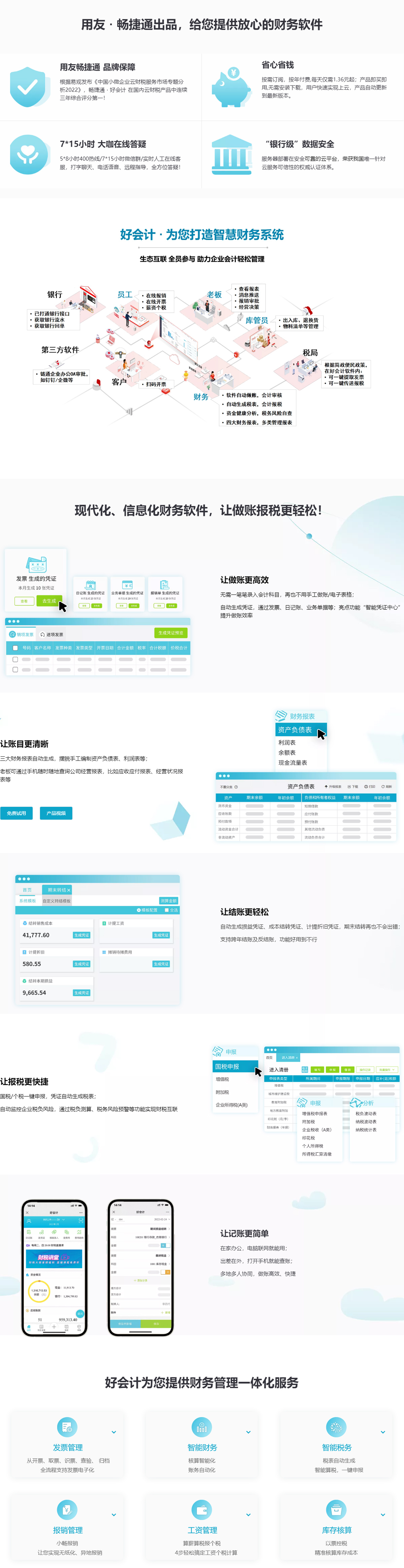404x1568 pixels.
Task: Click the heart-in-hands icon beside 大咖在线答疑
Action: coord(29,155)
